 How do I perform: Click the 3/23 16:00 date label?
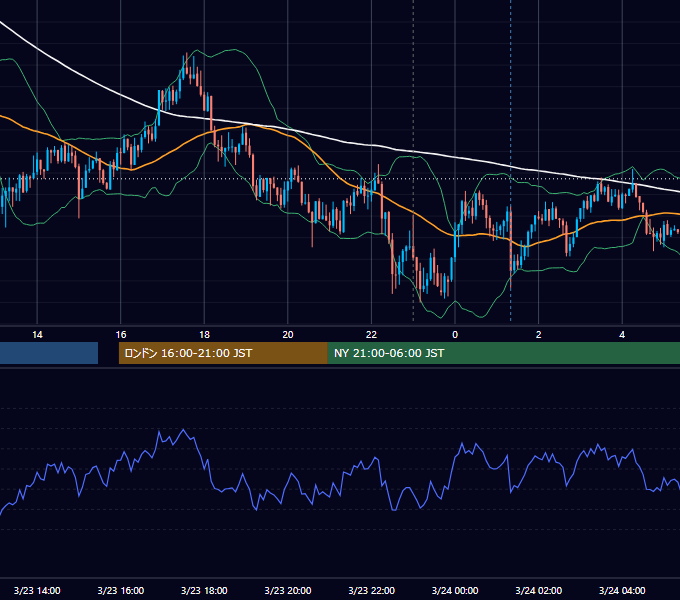[x=121, y=590]
